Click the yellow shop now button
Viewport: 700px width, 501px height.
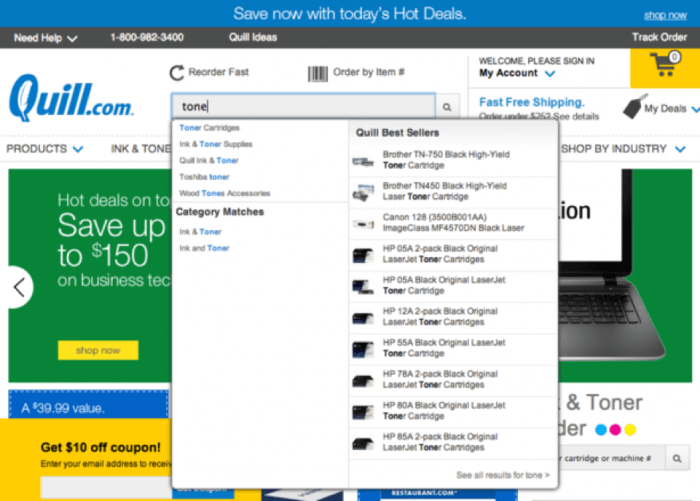pos(98,350)
